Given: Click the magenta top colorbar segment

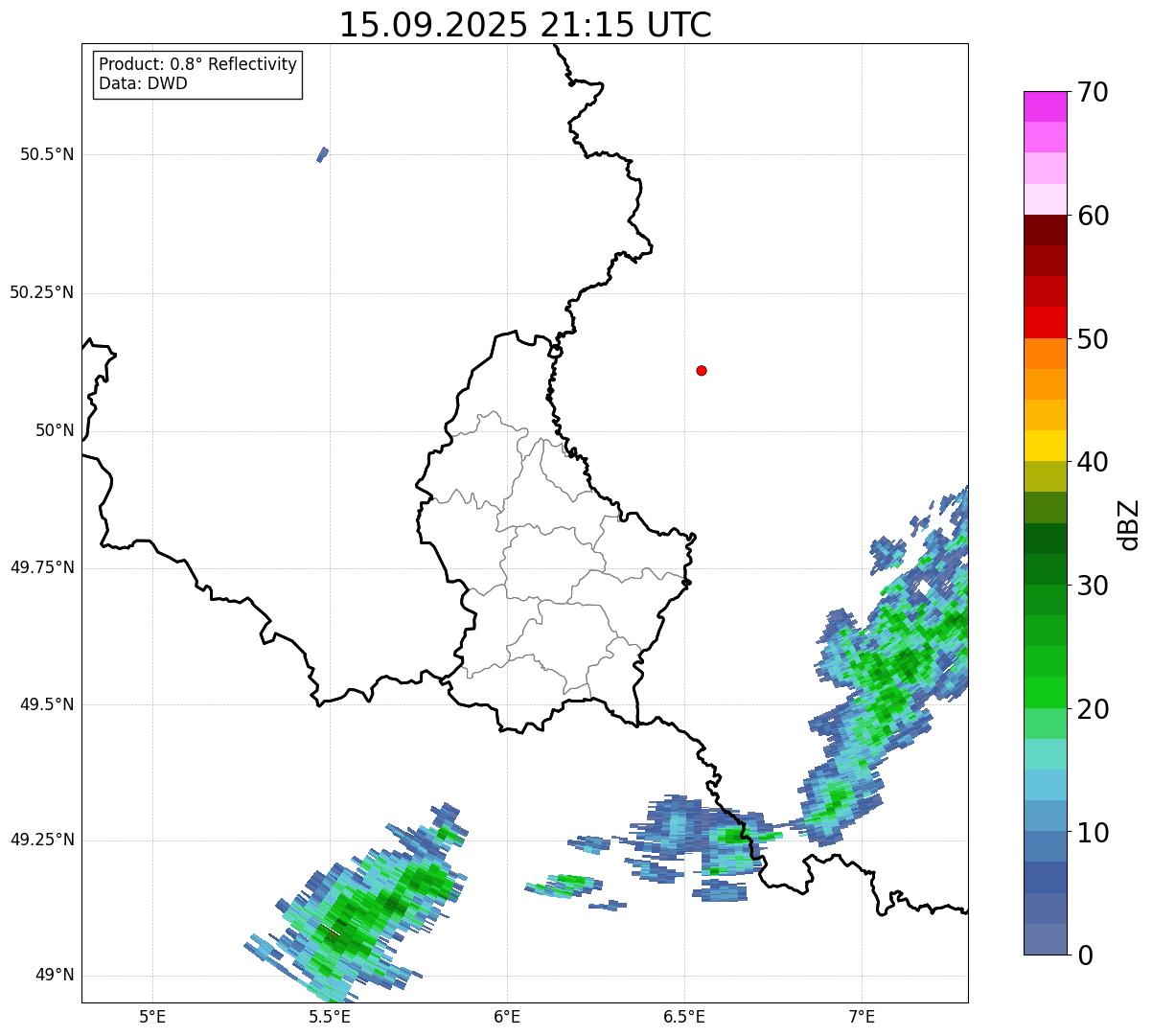Looking at the screenshot, I should click(x=1045, y=106).
